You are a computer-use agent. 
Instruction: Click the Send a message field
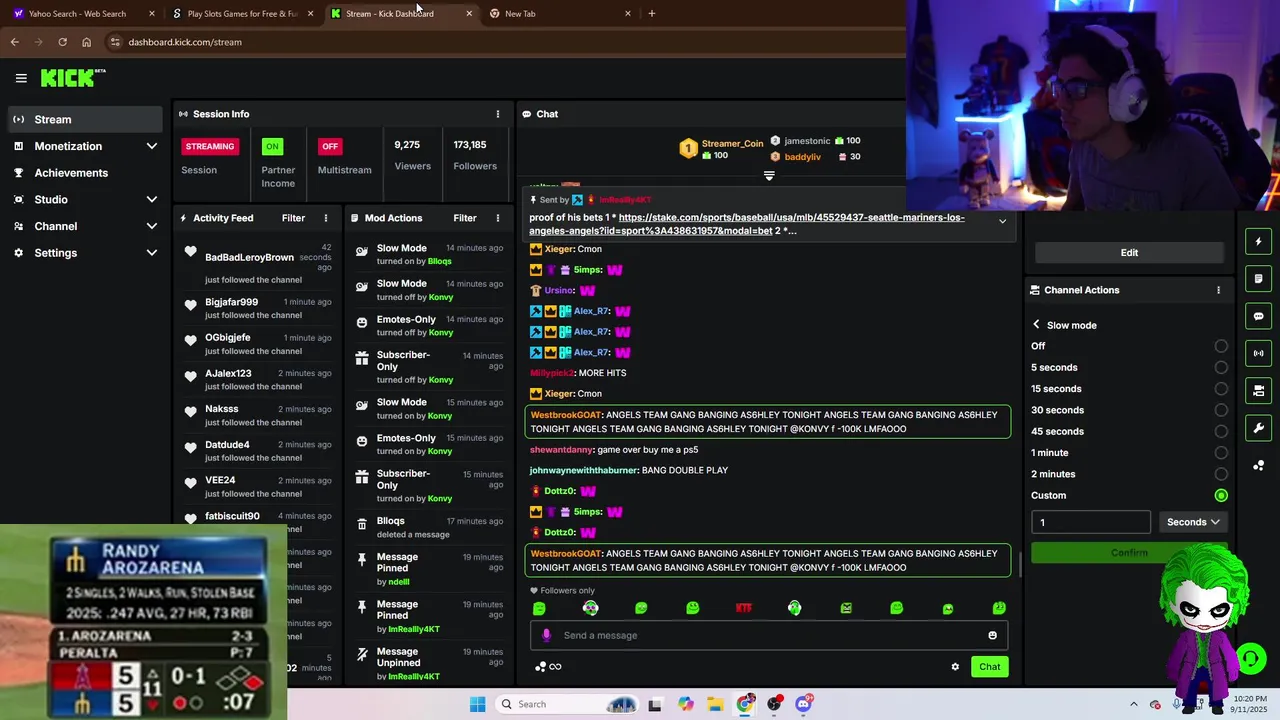coord(770,635)
